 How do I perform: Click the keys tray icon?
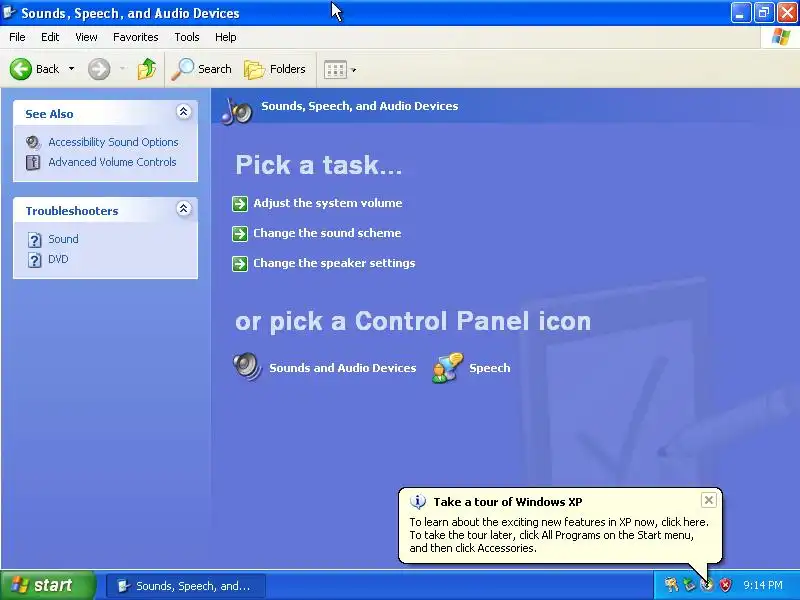coord(671,584)
